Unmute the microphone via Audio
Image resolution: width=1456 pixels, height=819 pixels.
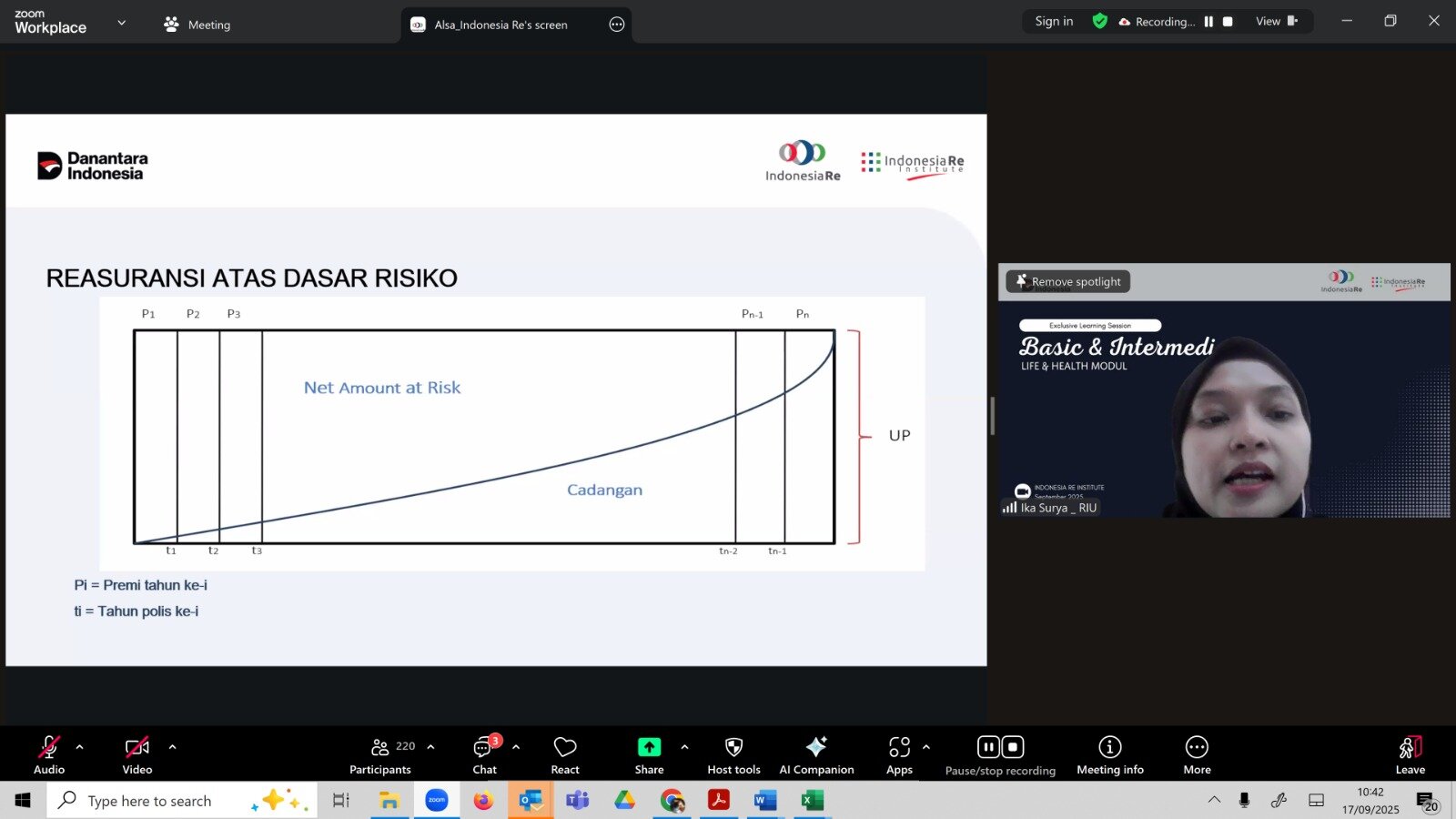[x=49, y=755]
